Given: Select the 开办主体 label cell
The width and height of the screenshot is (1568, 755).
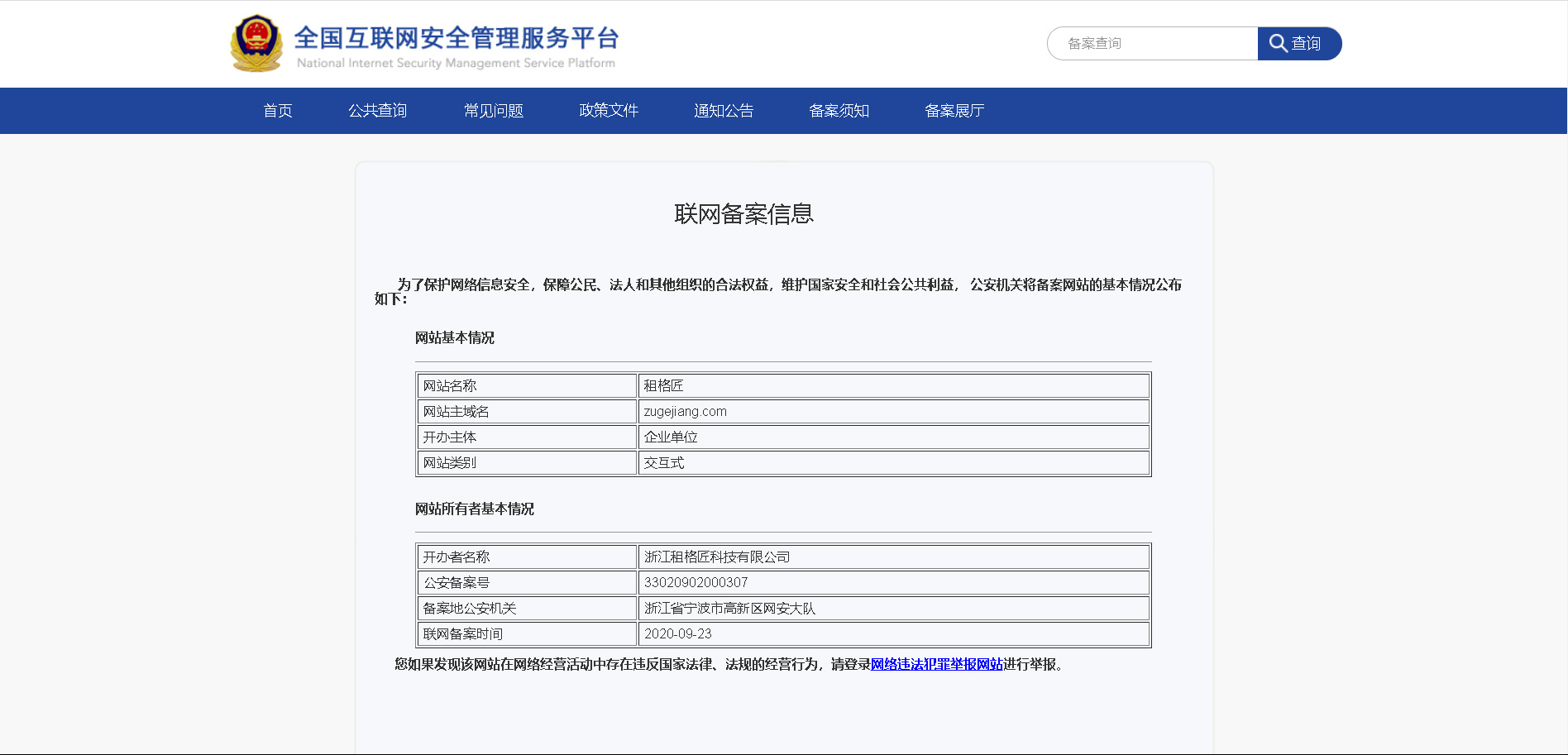Looking at the screenshot, I should [x=527, y=437].
